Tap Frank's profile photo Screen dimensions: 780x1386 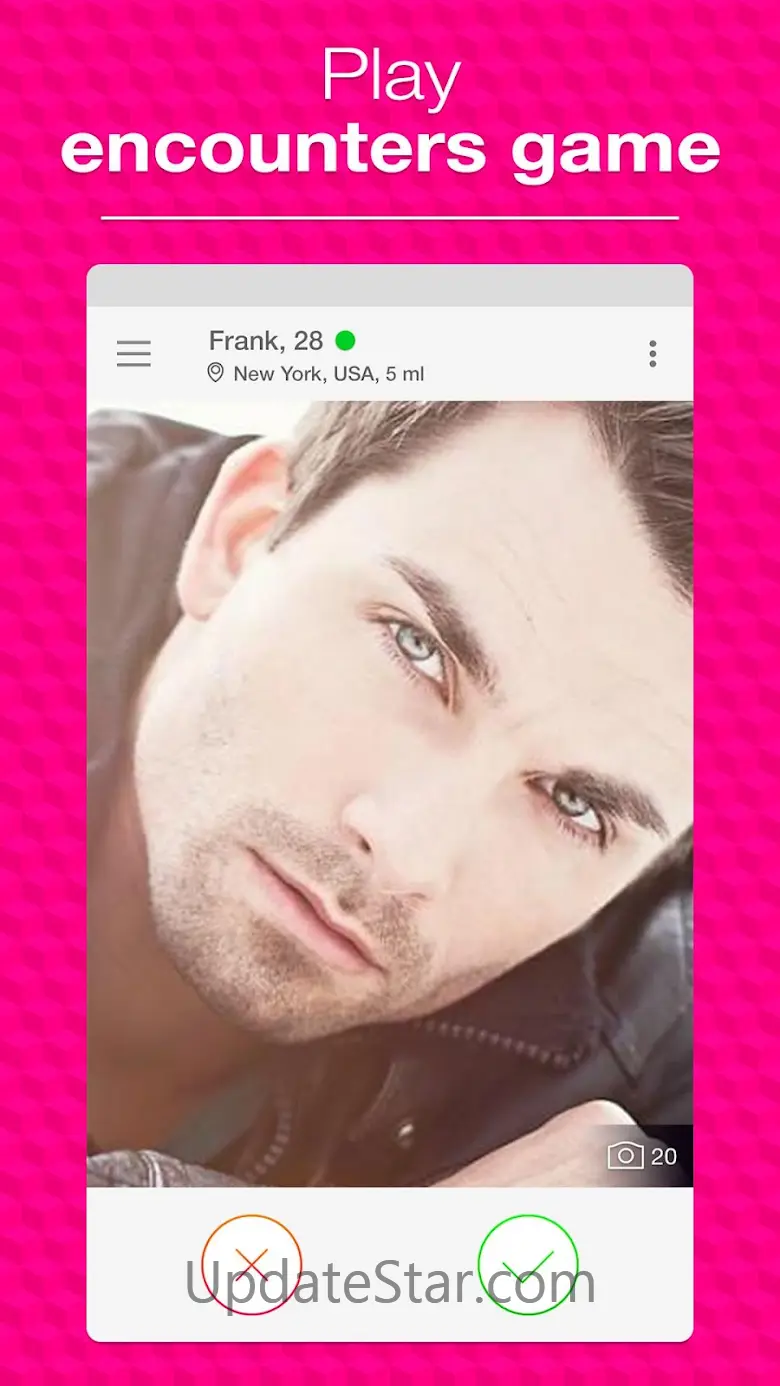[x=390, y=794]
